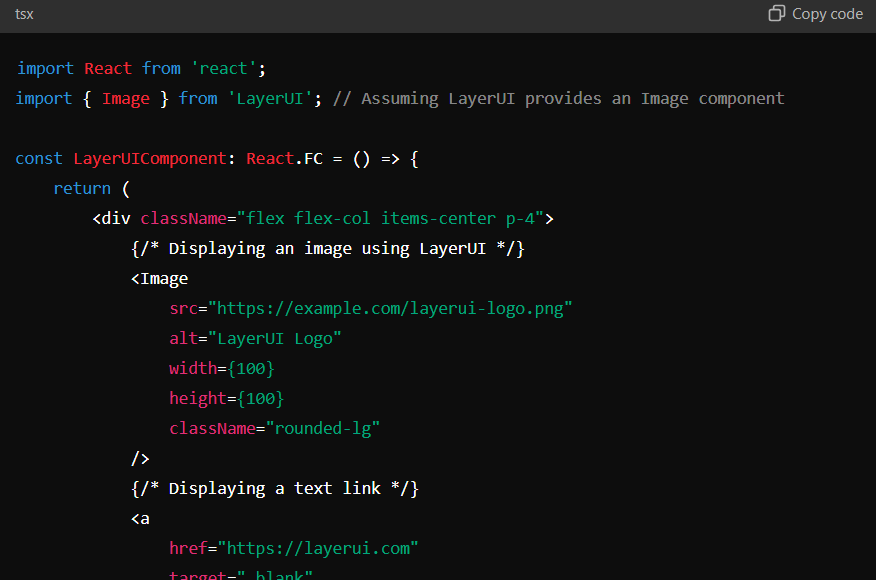This screenshot has height=580, width=876.
Task: Click the React.FC type annotation
Action: click(284, 159)
